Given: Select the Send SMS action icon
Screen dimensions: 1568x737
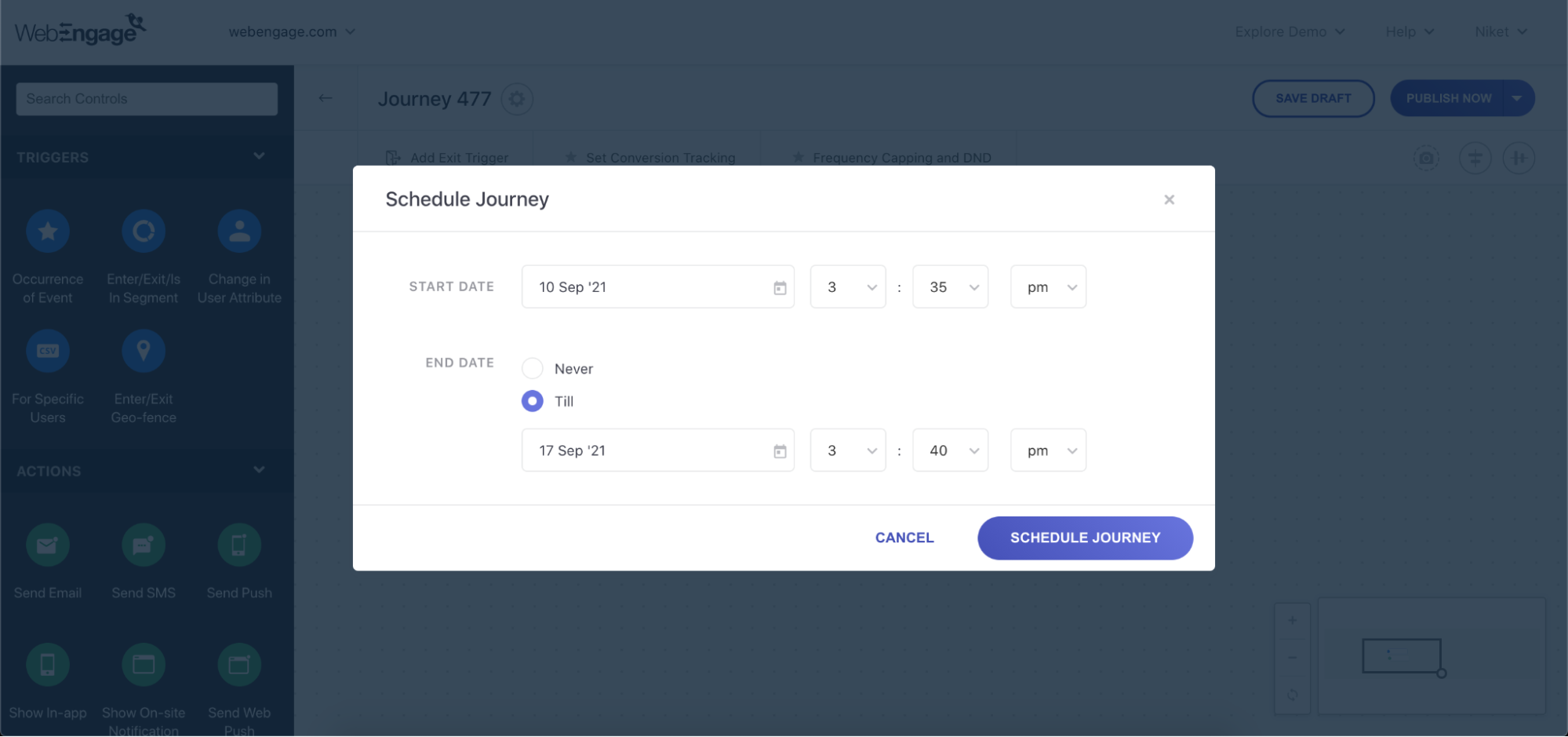Looking at the screenshot, I should tap(144, 545).
